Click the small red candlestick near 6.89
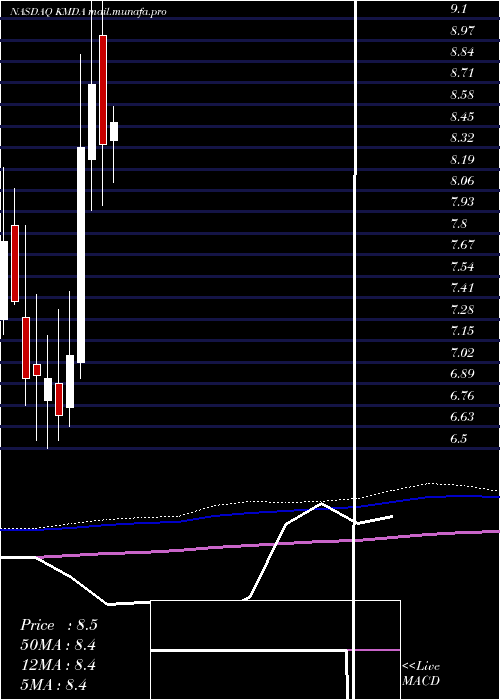This screenshot has width=500, height=700. coord(37,370)
